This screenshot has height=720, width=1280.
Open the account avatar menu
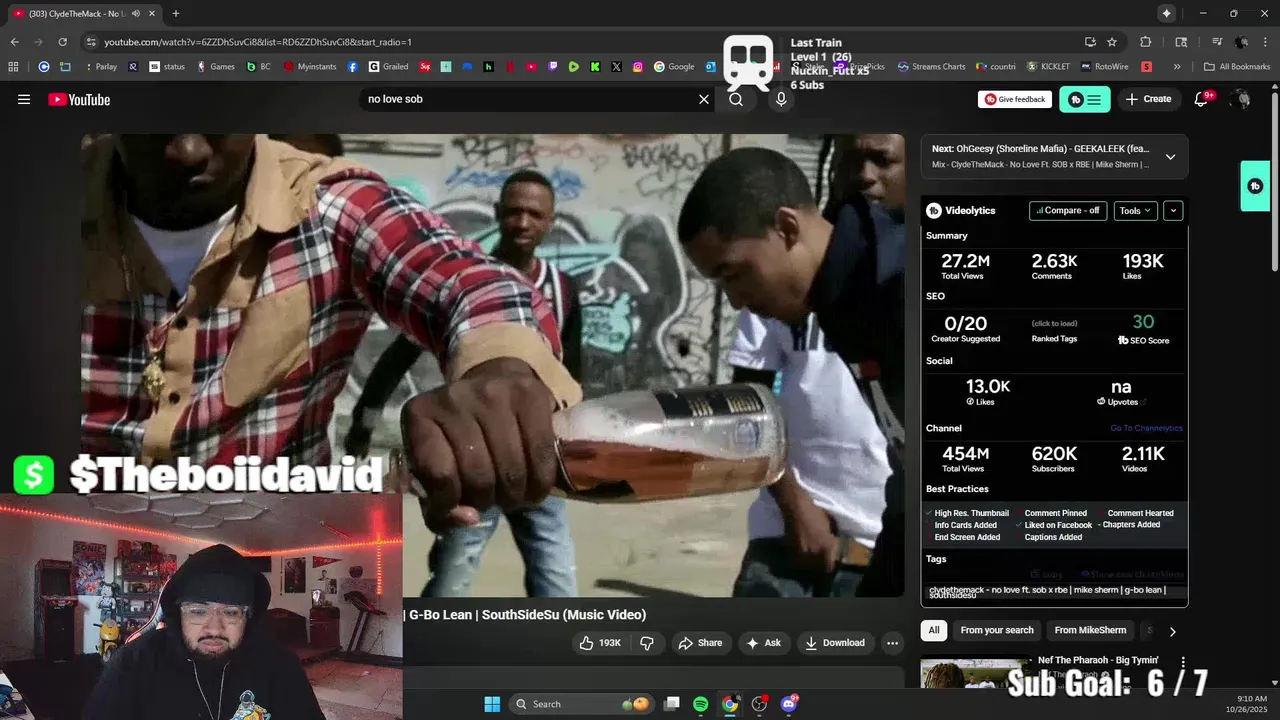pos(1241,99)
